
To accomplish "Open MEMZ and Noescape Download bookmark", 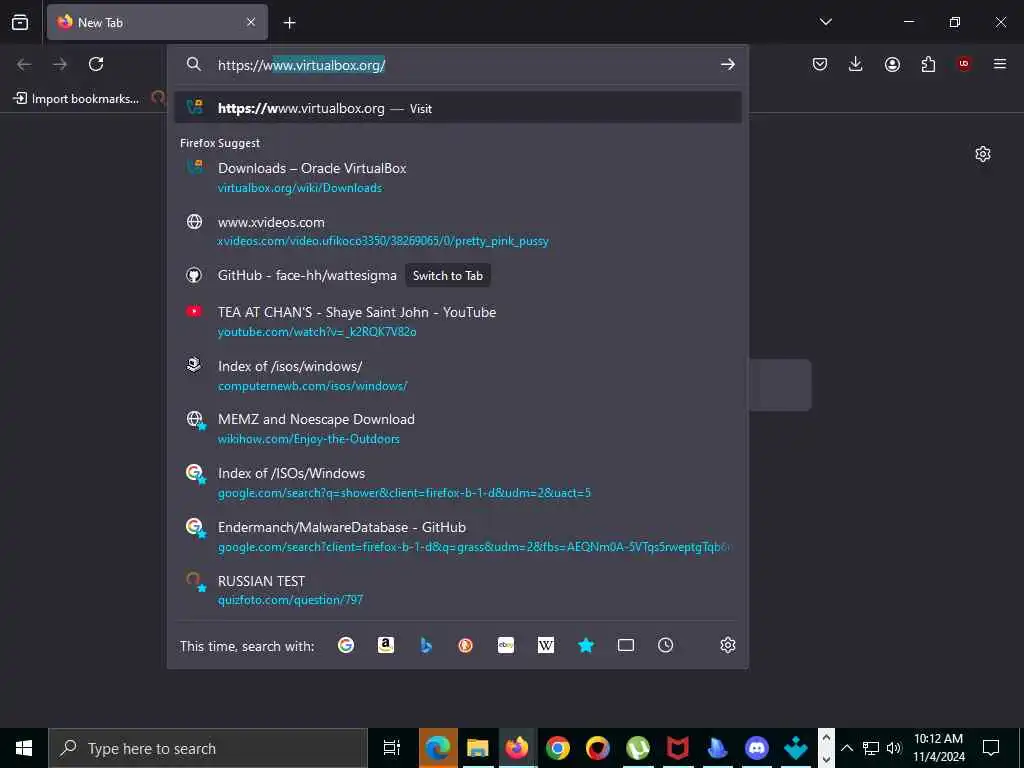I will [458, 428].
